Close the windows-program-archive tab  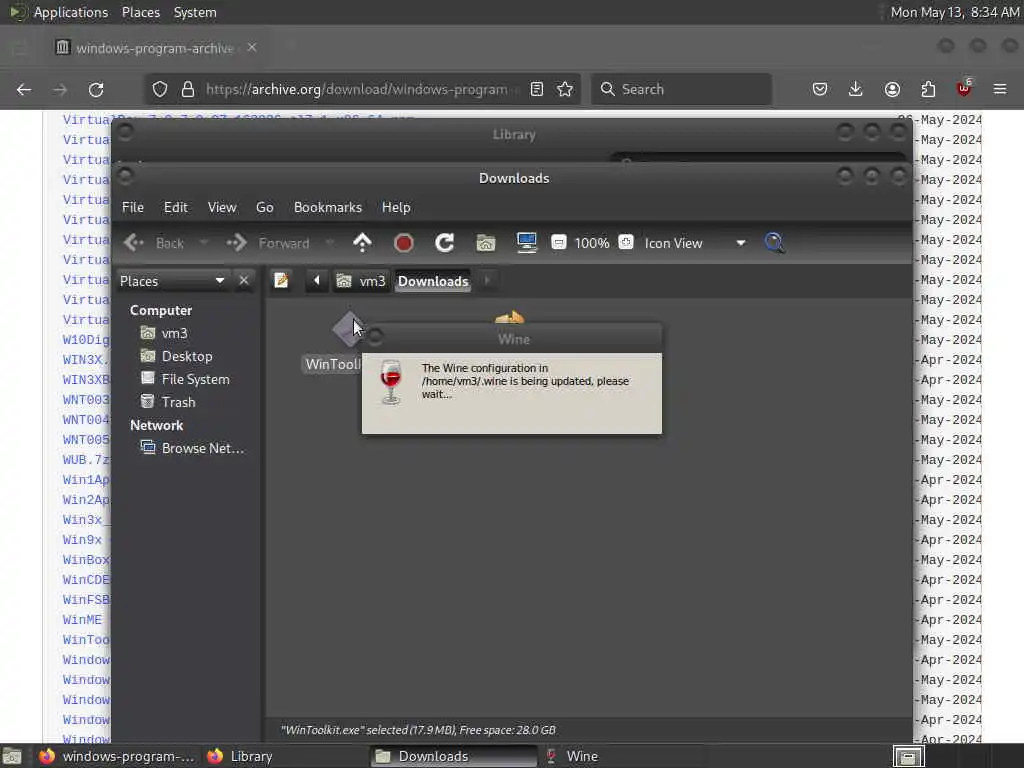point(251,48)
